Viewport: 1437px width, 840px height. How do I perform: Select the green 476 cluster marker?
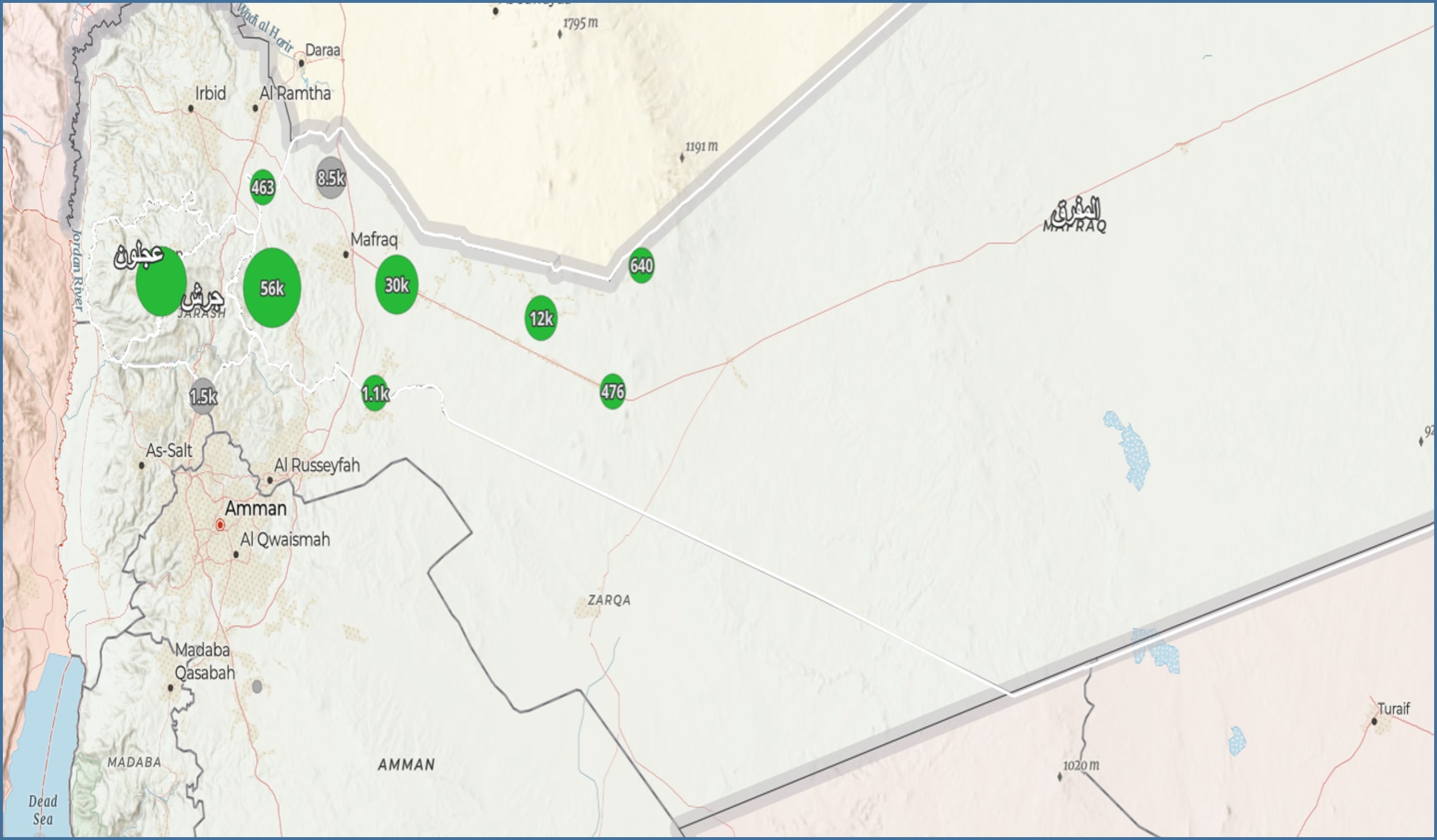pyautogui.click(x=612, y=392)
